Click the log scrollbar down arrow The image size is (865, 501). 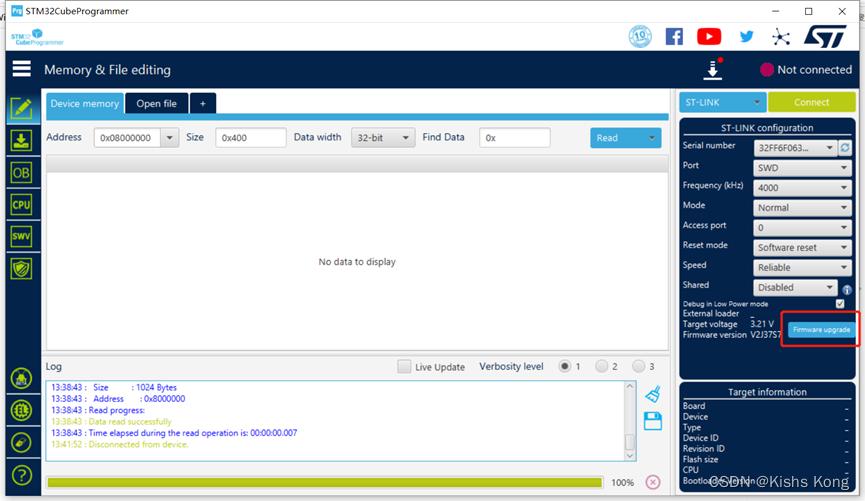tap(629, 456)
